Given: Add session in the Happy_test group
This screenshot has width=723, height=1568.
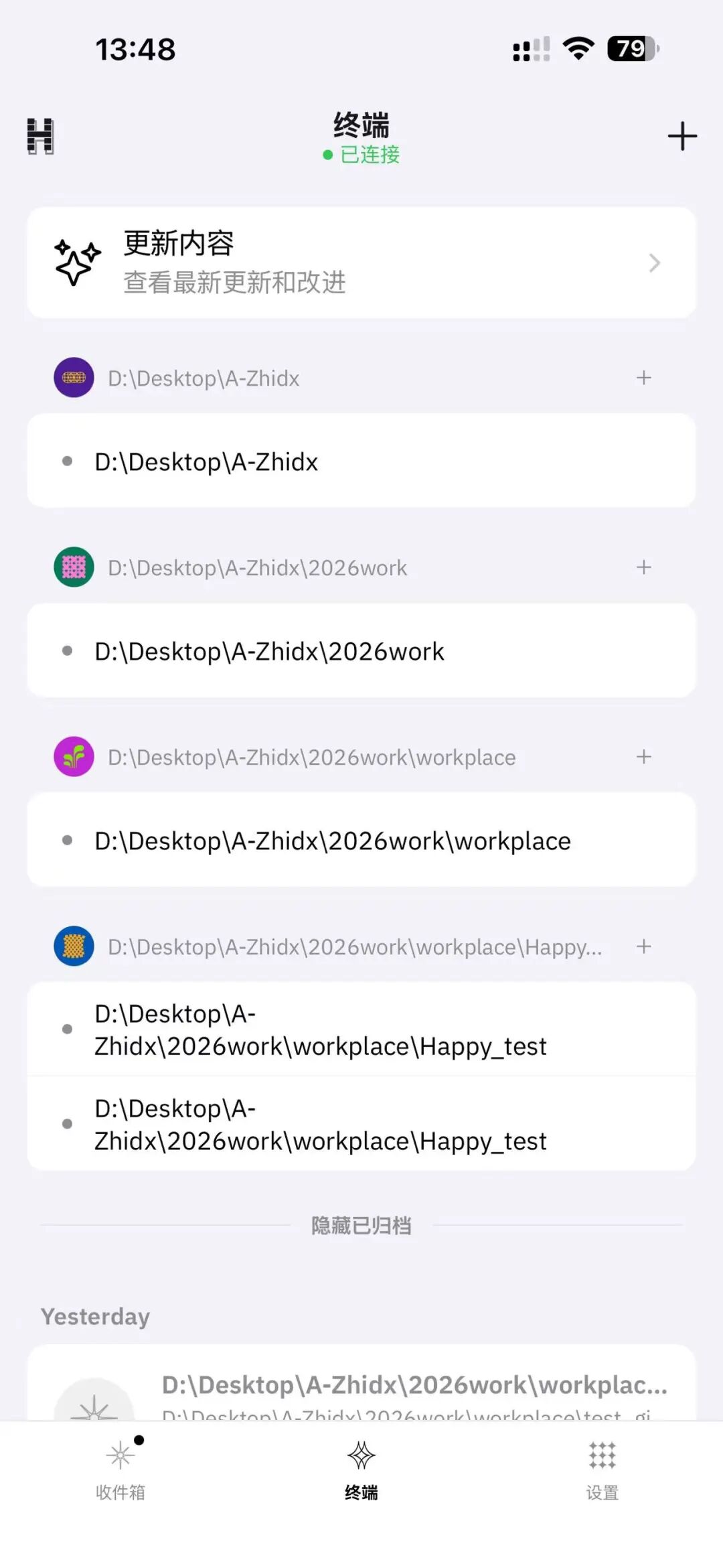Looking at the screenshot, I should point(643,946).
